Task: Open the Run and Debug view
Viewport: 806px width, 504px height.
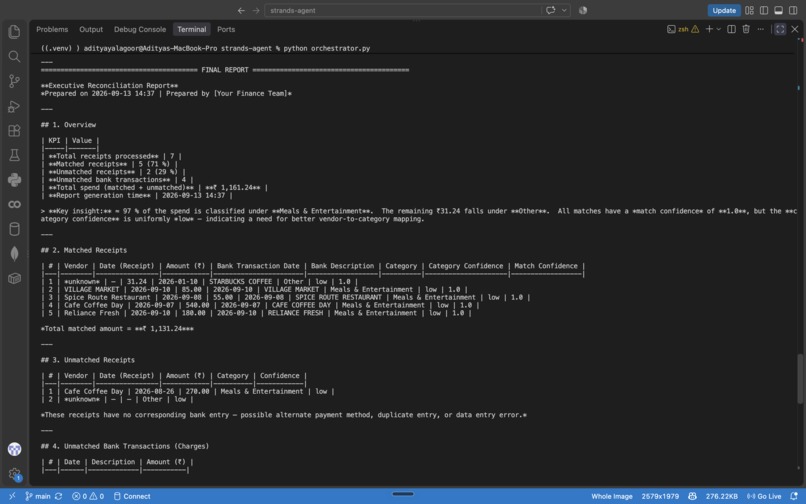Action: pyautogui.click(x=14, y=106)
